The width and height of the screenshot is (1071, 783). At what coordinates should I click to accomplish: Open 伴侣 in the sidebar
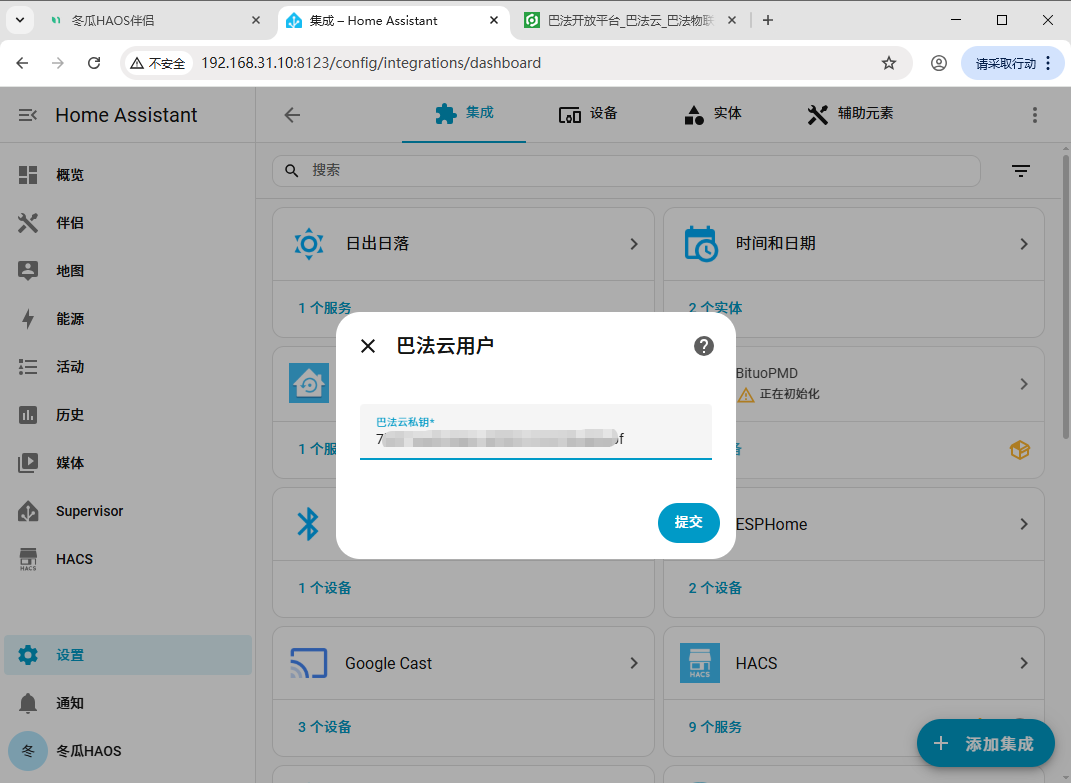128,223
